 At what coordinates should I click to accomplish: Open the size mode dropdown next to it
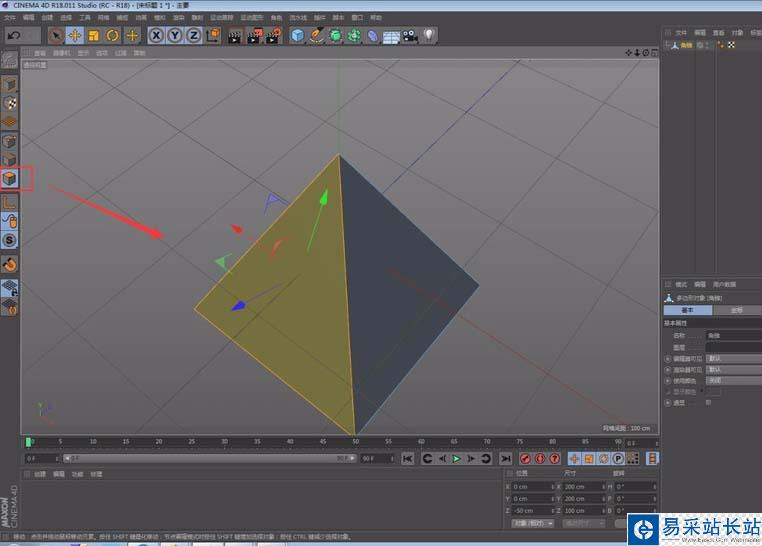coord(584,523)
